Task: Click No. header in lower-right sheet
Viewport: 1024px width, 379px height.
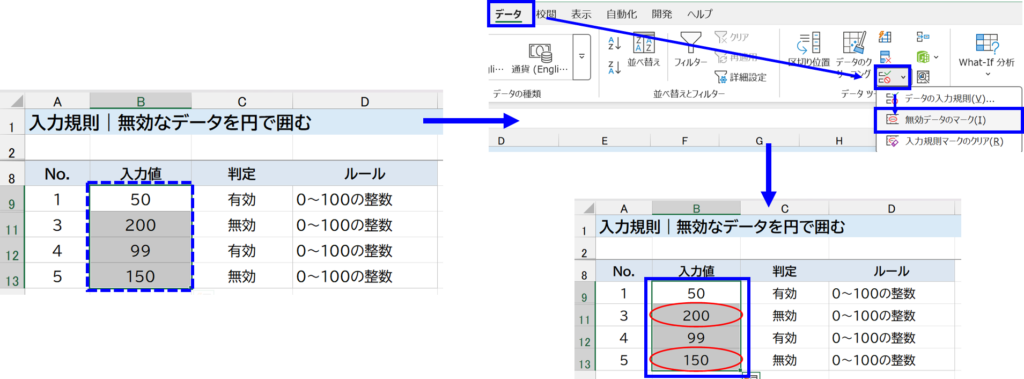Action: (624, 272)
